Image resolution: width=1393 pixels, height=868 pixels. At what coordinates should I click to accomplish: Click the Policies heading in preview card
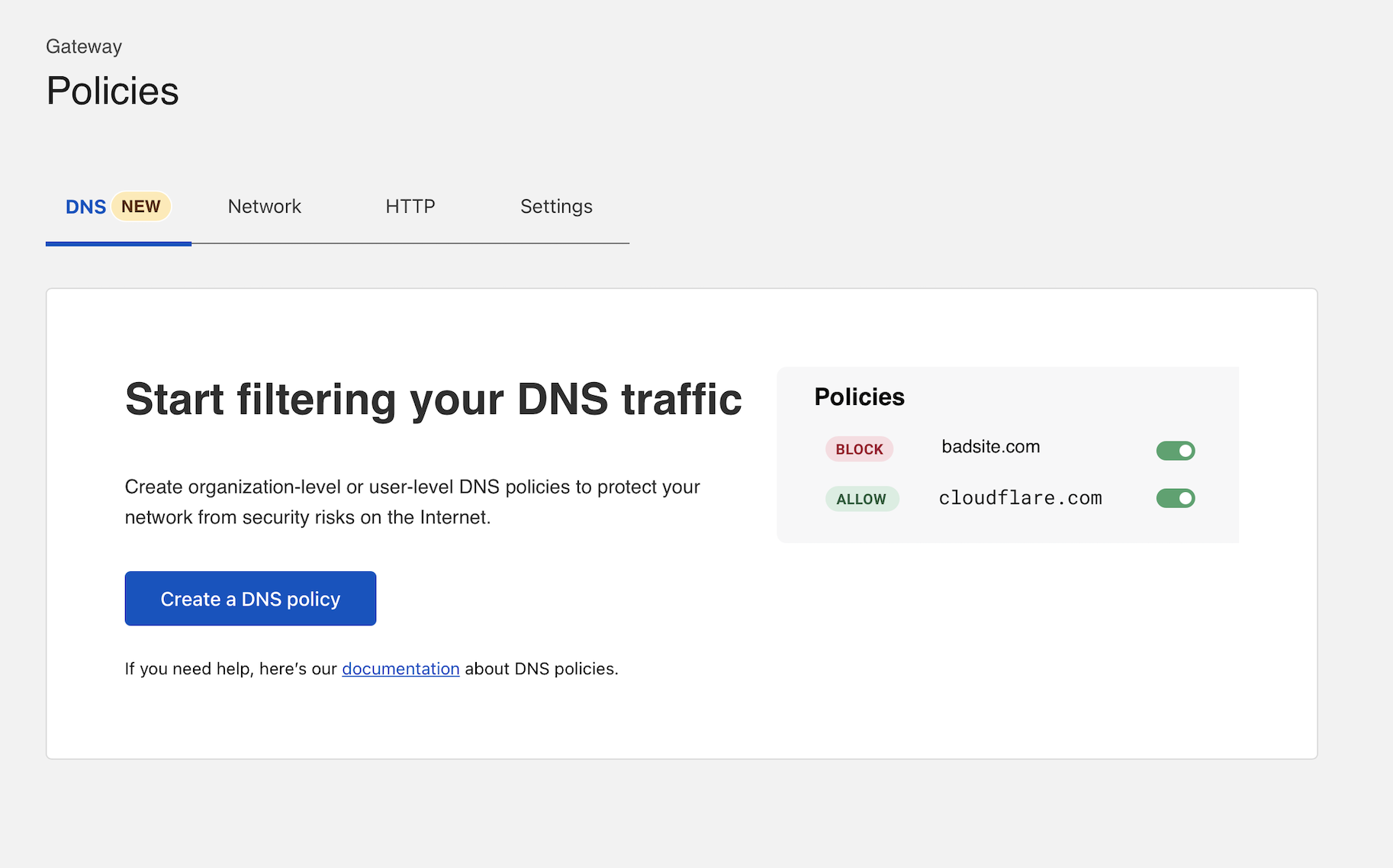click(859, 397)
